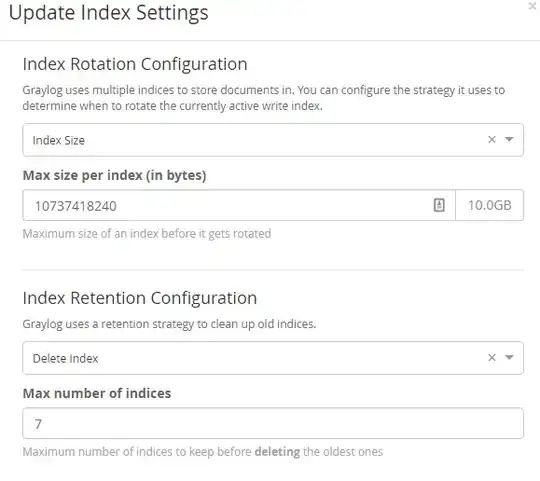The width and height of the screenshot is (540, 481).
Task: Click the Index Rotation Configuration heading
Action: [x=135, y=64]
